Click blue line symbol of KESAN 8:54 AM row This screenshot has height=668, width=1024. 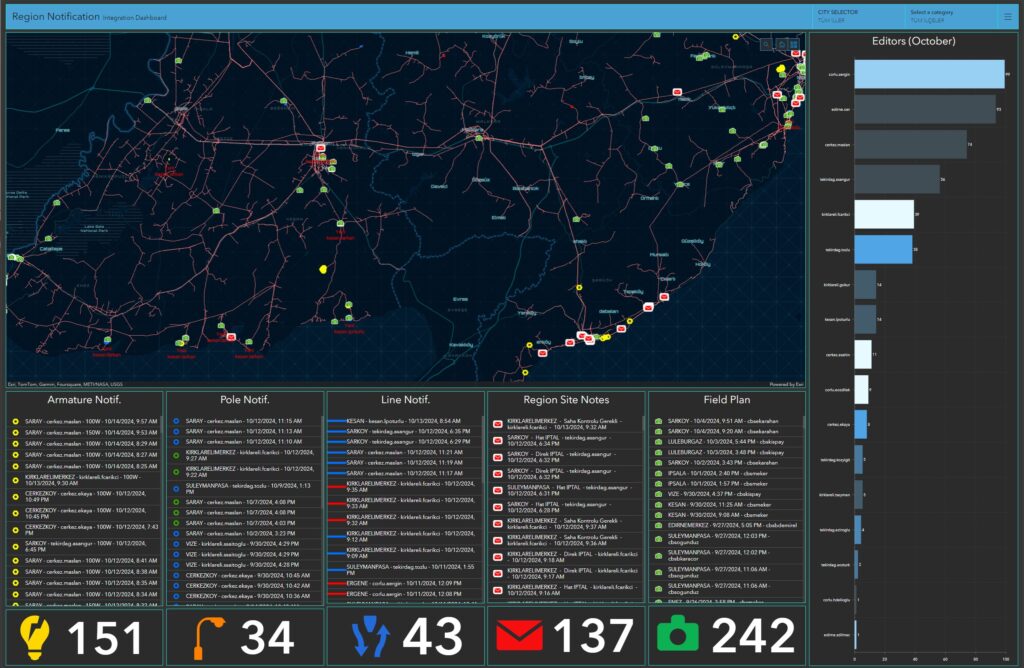(x=336, y=421)
